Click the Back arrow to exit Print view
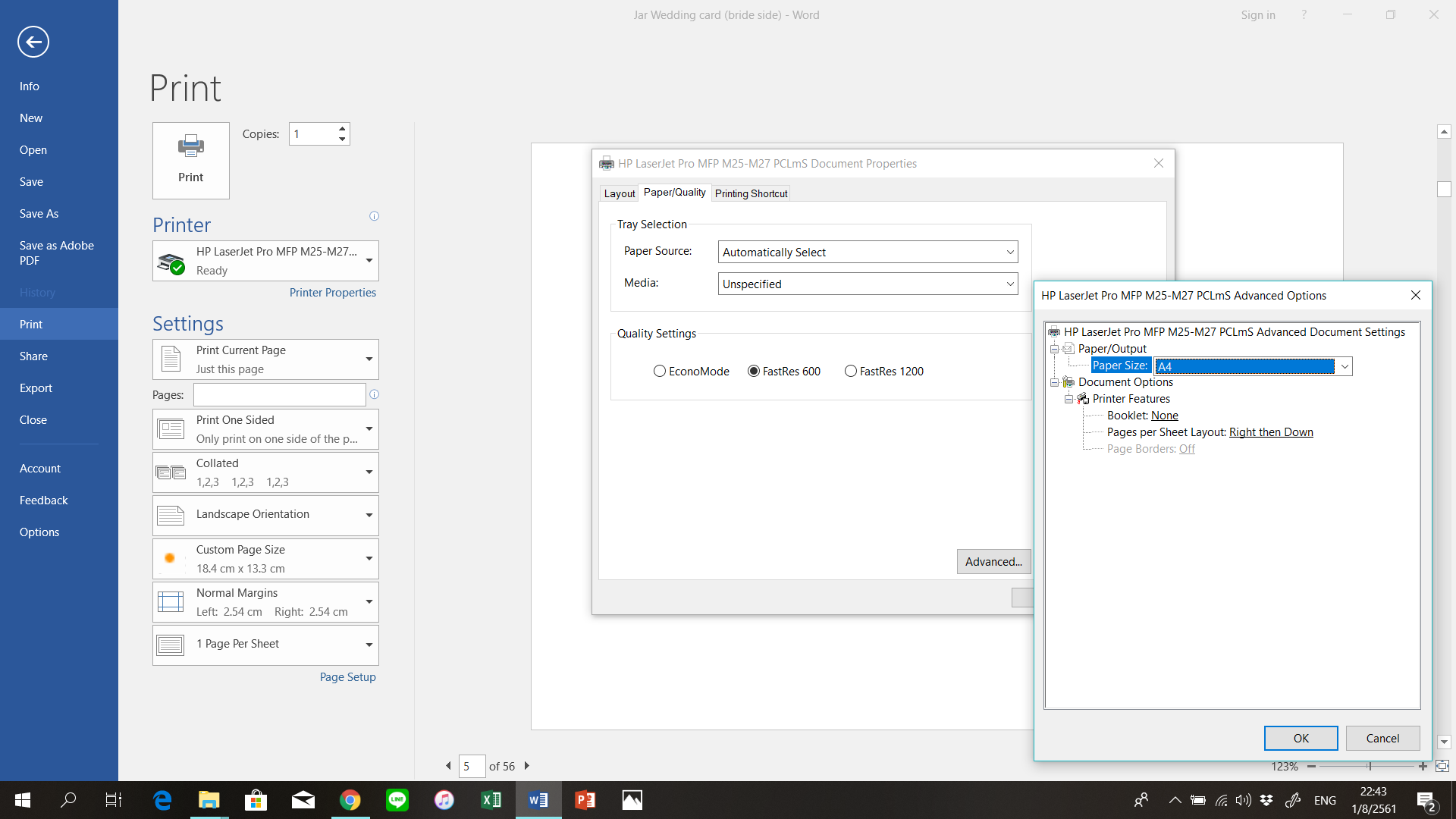Screen dimensions: 1456x819 (x=33, y=42)
